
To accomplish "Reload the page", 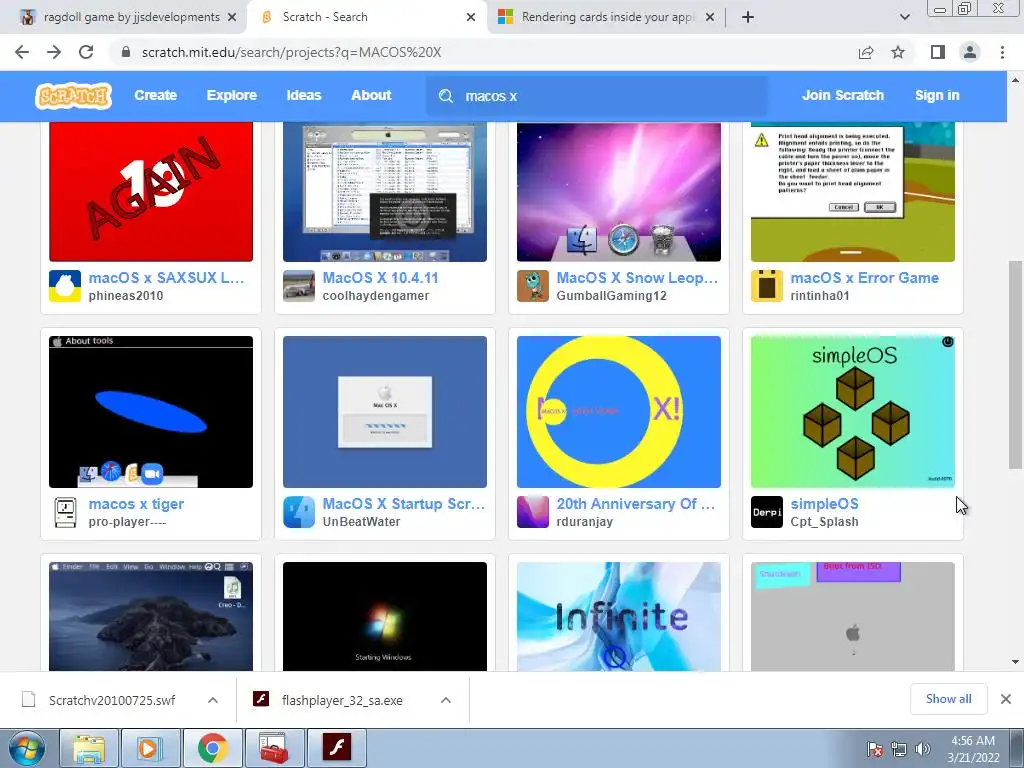I will click(86, 52).
